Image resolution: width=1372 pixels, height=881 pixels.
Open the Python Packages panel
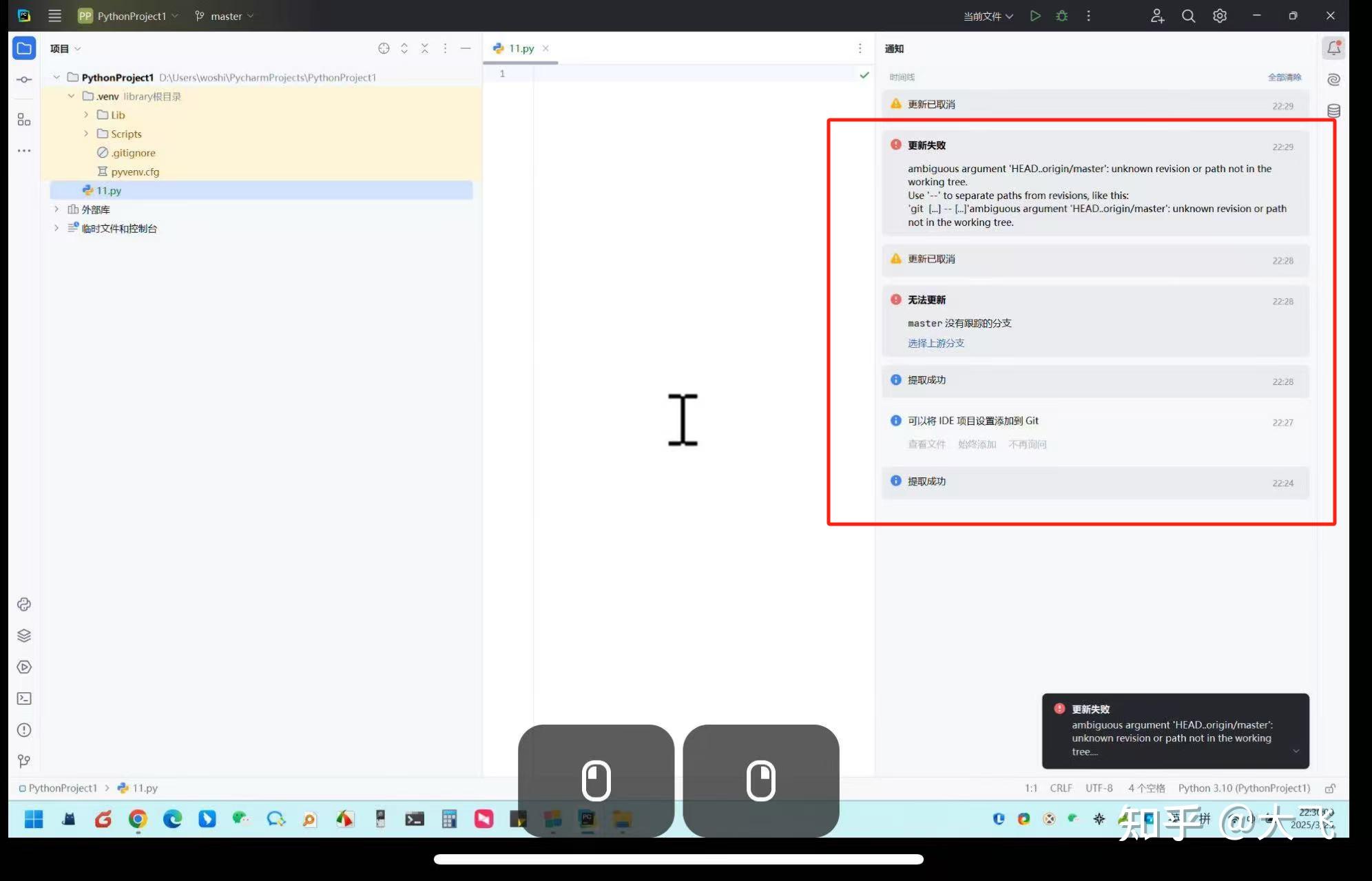[24, 635]
